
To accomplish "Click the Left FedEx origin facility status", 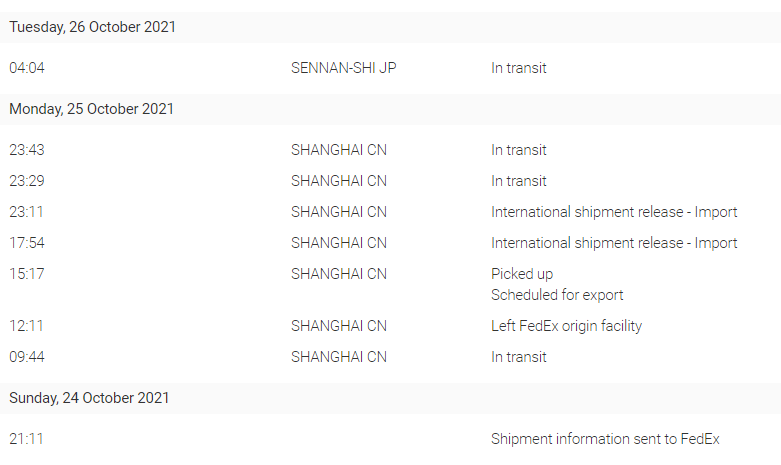I will pyautogui.click(x=566, y=326).
